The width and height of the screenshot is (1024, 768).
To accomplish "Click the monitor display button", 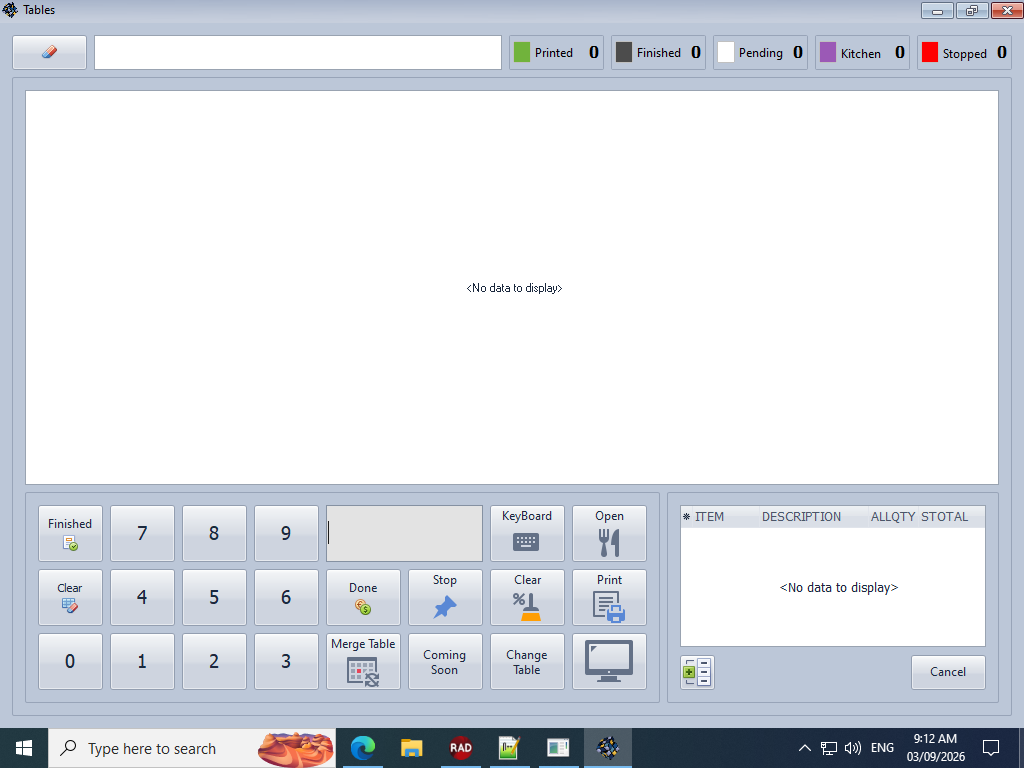I will (609, 661).
